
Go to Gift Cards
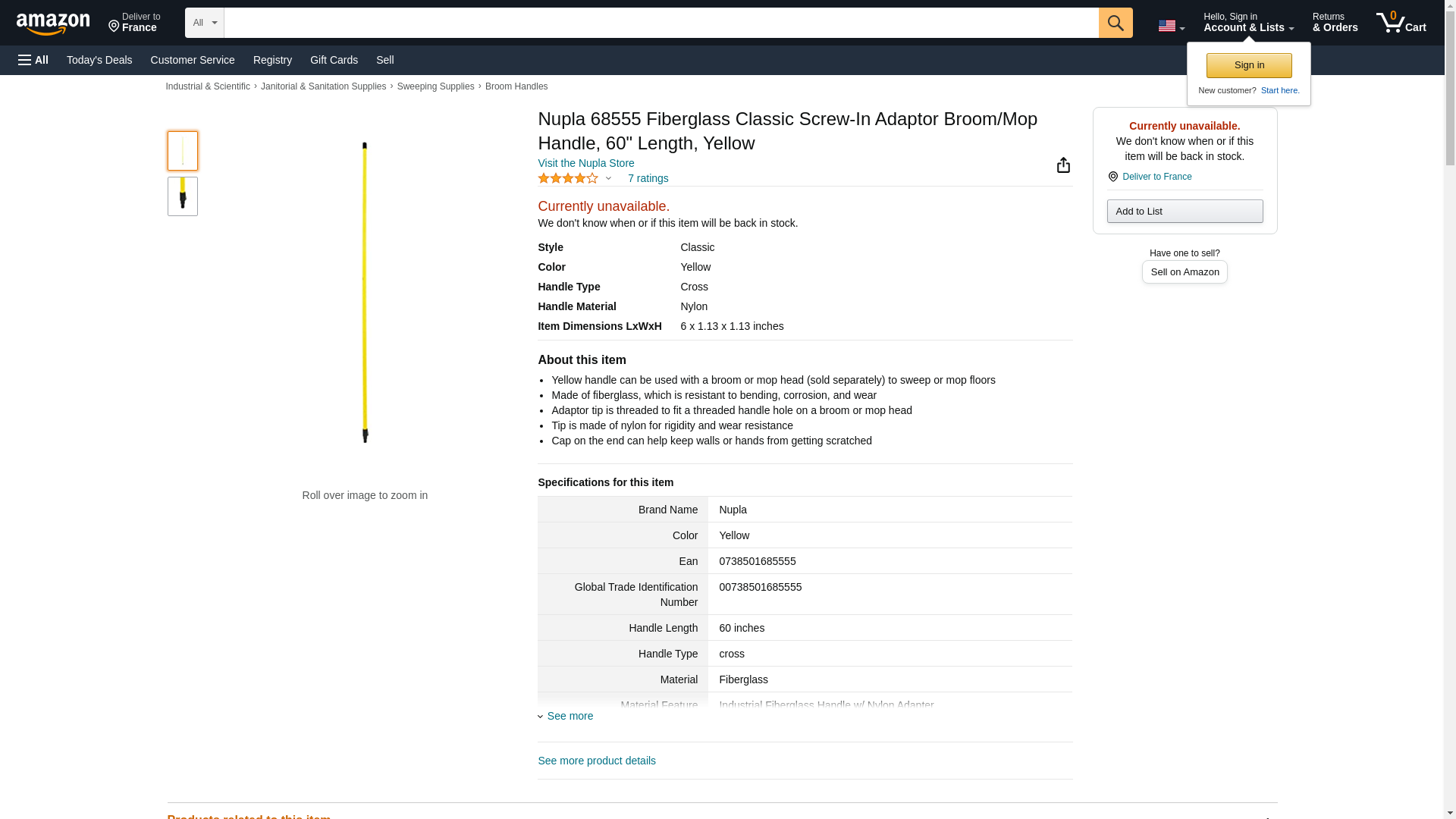pos(334,60)
